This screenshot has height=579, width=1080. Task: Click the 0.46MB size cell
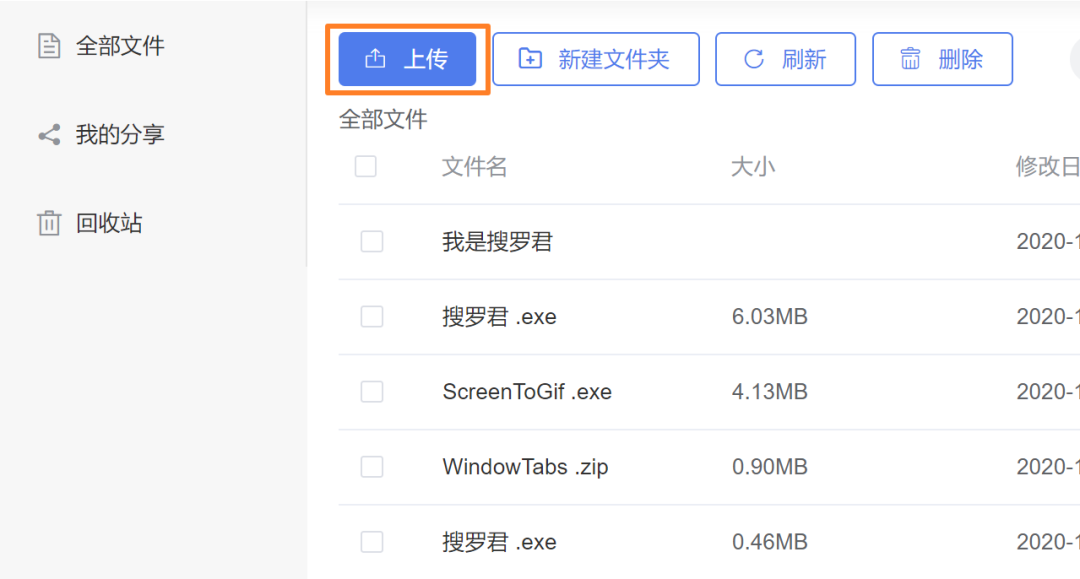point(769,542)
